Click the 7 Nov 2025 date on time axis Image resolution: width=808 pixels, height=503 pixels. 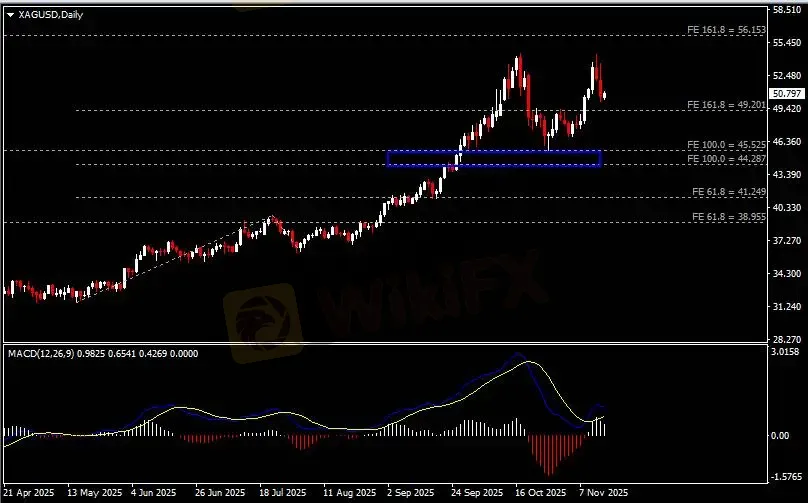(x=601, y=493)
